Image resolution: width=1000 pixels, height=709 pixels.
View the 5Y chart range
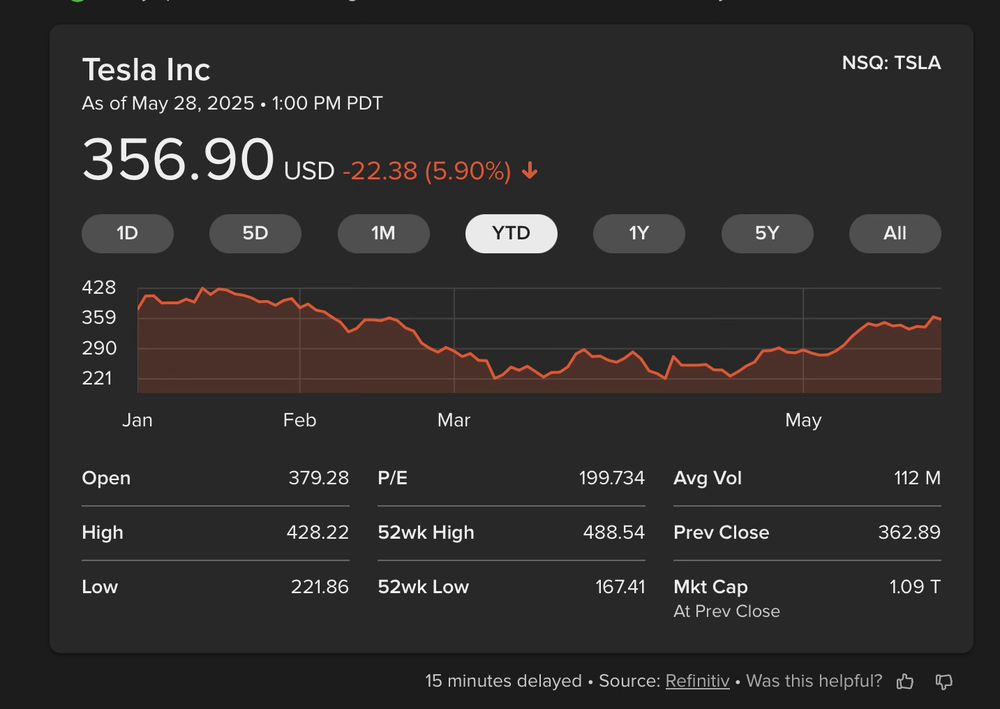tap(767, 233)
